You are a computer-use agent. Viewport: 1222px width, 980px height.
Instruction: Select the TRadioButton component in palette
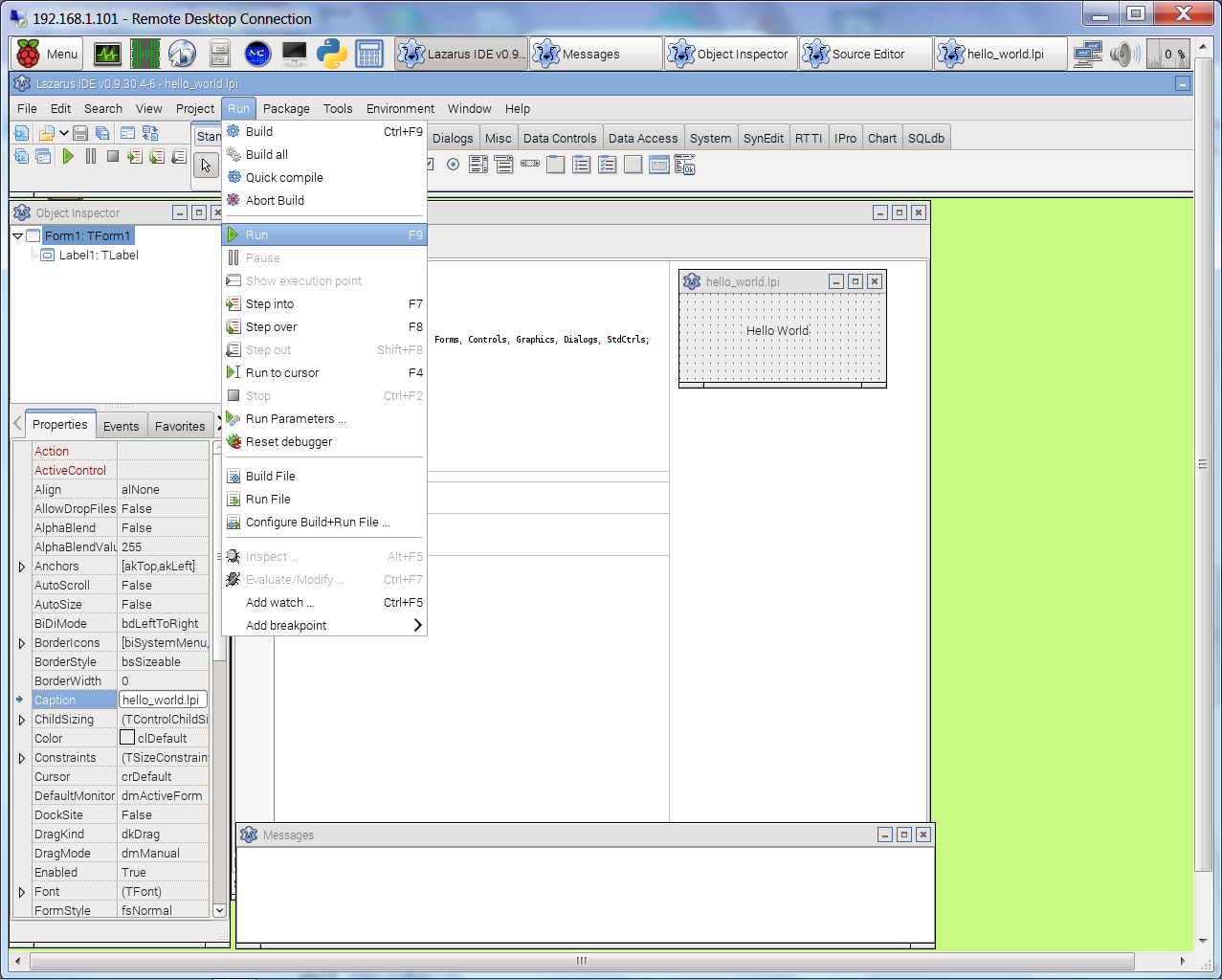453,165
